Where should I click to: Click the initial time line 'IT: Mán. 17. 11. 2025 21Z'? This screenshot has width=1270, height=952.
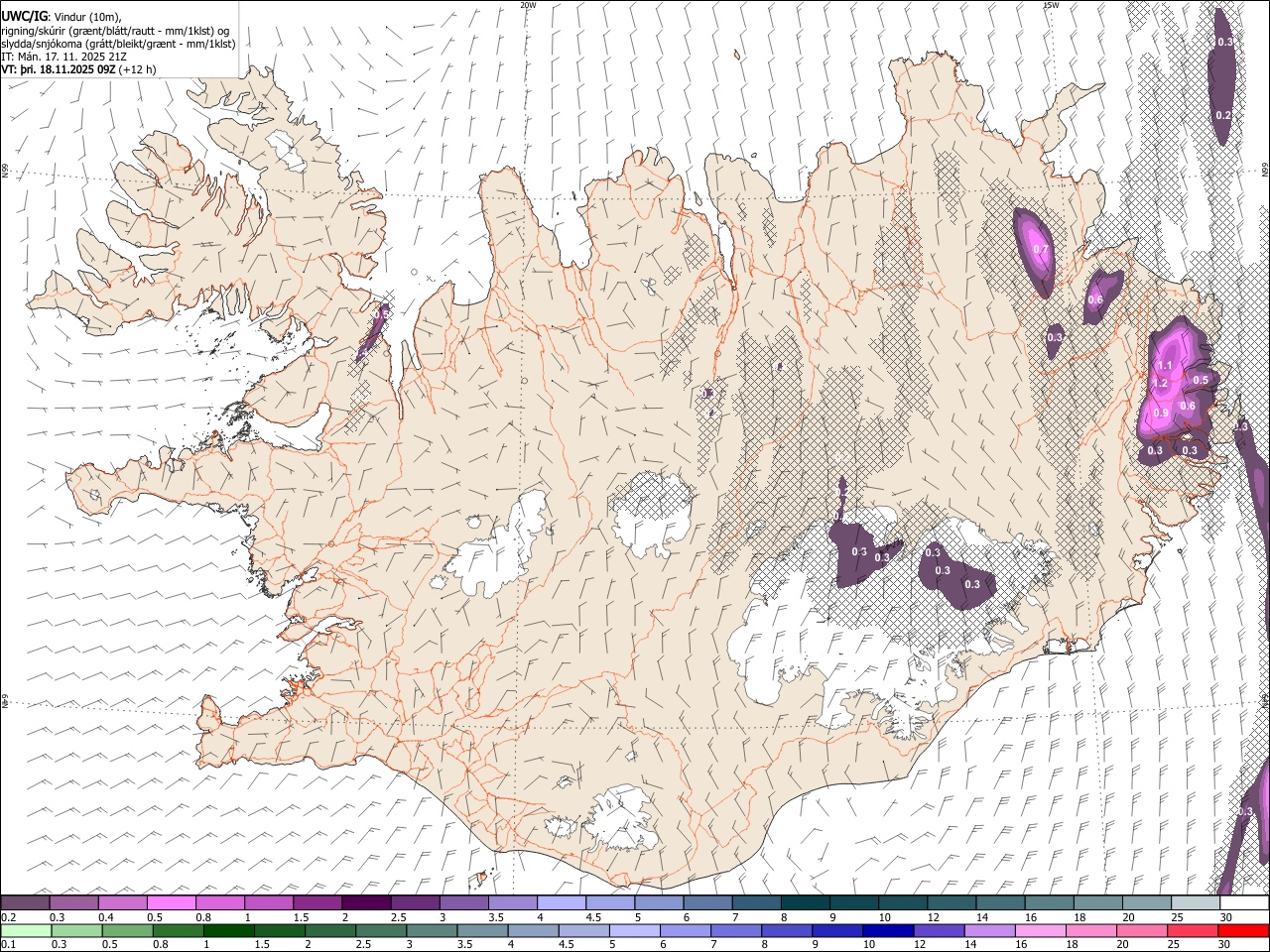pos(64,58)
